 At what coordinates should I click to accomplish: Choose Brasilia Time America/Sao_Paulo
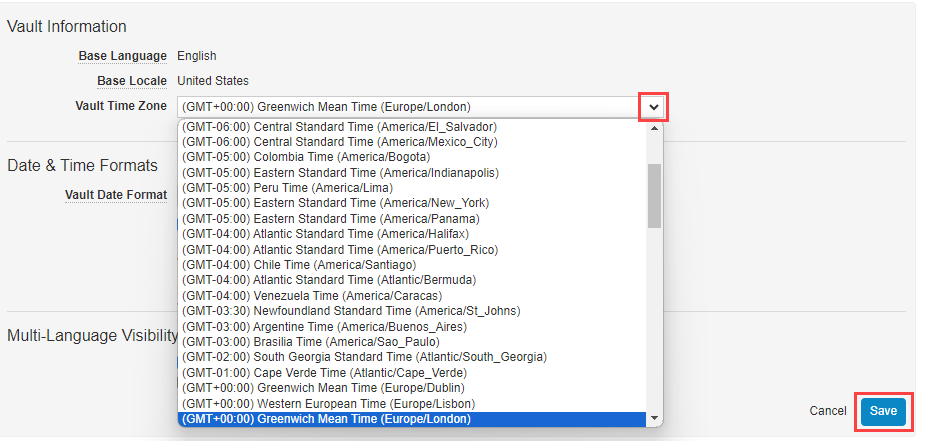point(310,342)
